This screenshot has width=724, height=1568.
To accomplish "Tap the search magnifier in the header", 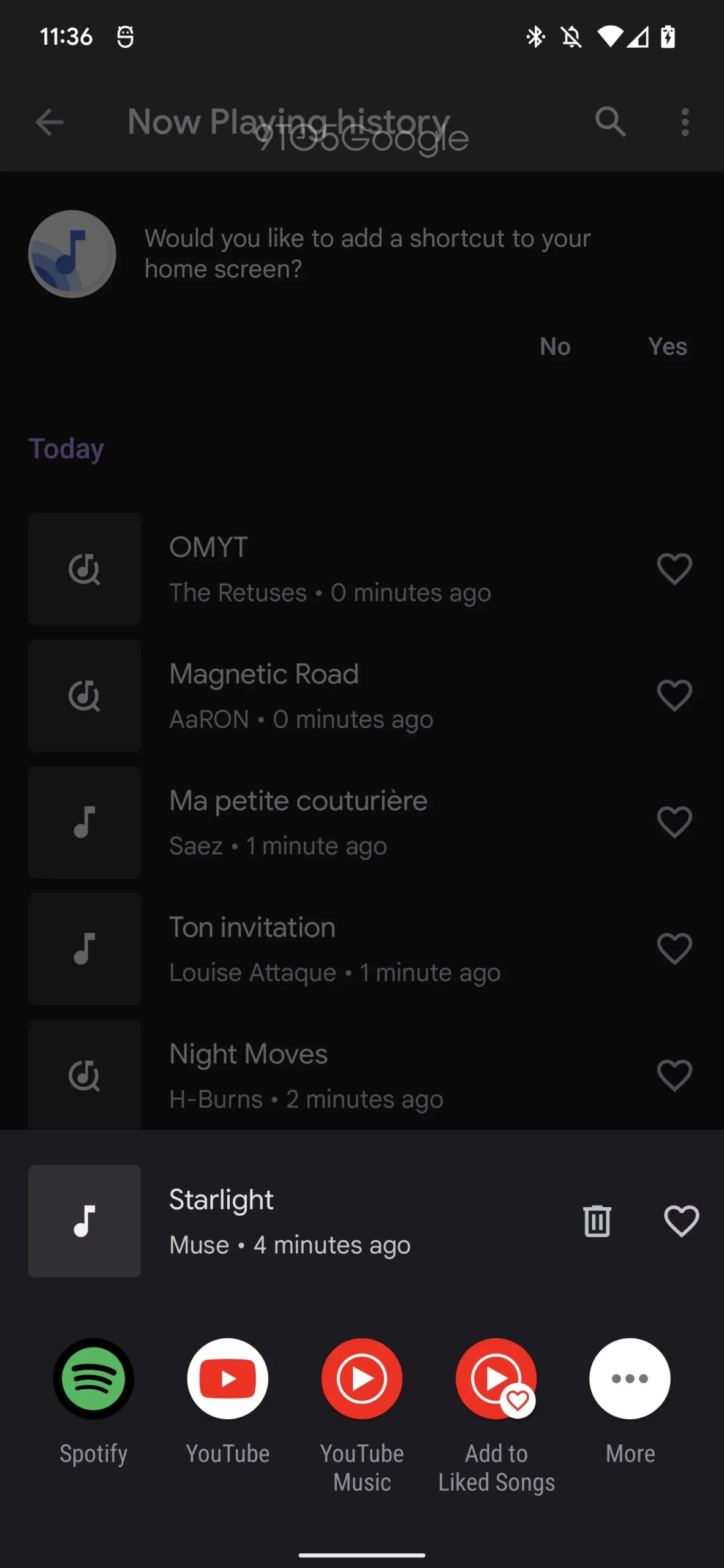I will [x=610, y=121].
